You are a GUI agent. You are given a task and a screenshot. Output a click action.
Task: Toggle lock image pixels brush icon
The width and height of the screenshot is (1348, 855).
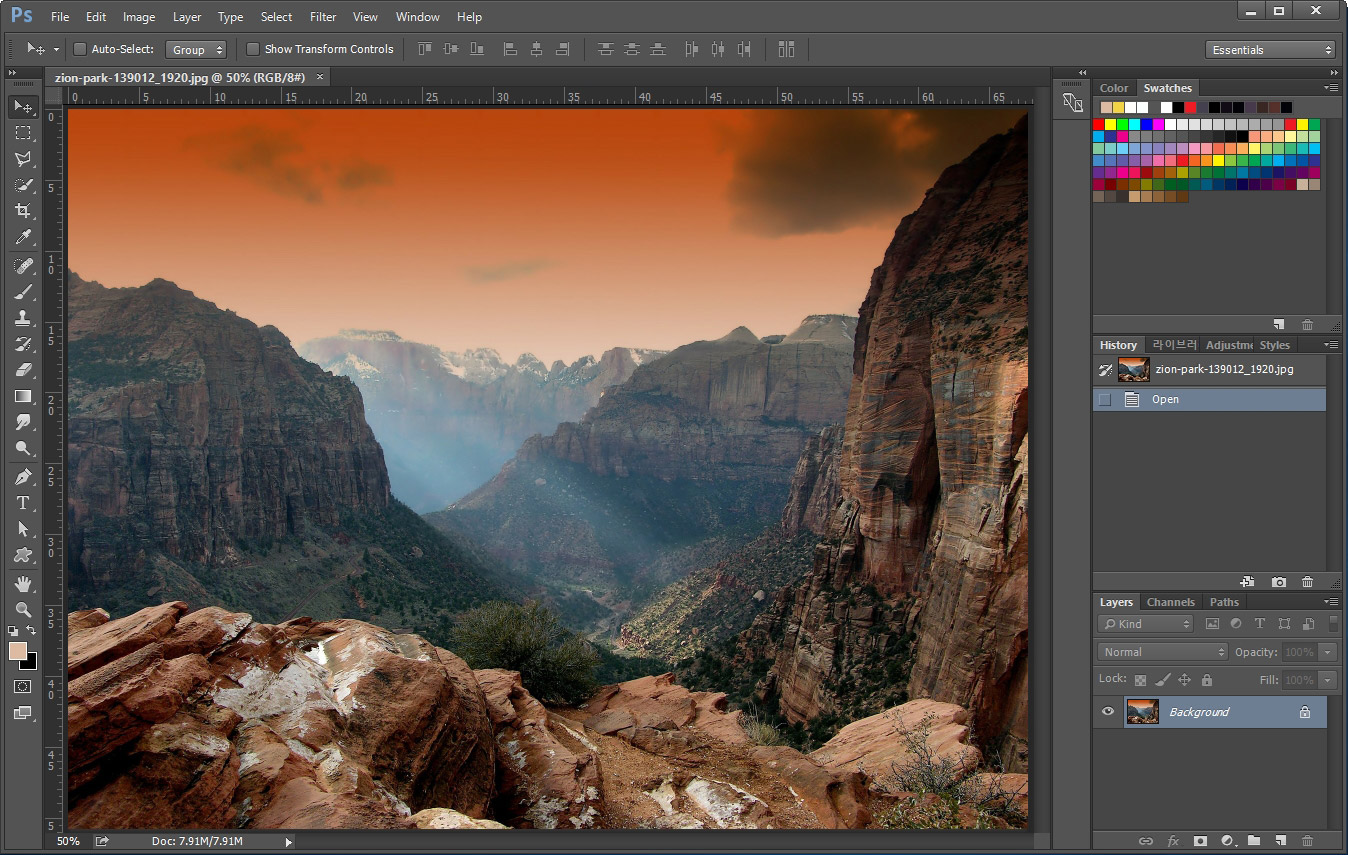point(1162,680)
